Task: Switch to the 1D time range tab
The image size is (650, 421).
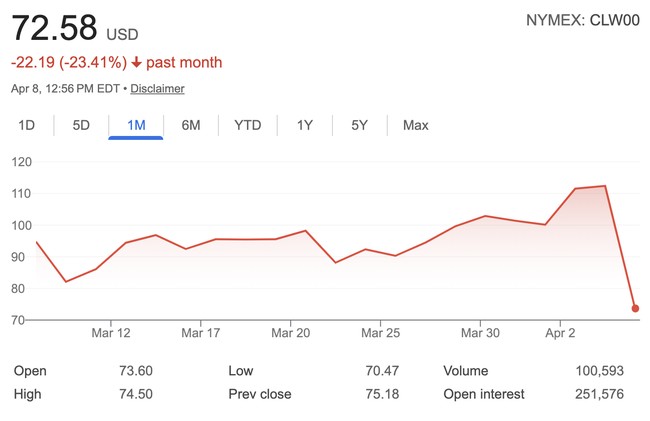Action: (x=27, y=125)
